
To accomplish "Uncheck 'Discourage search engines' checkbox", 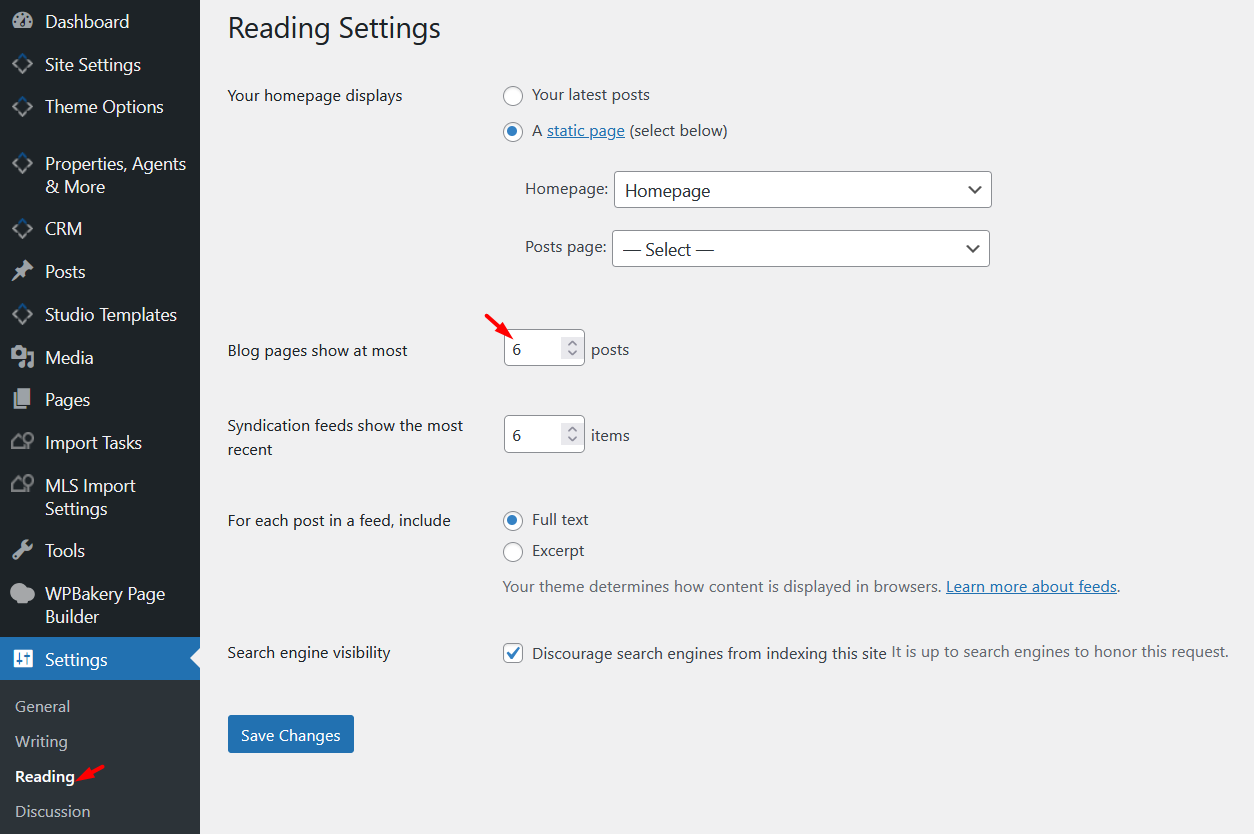I will coord(513,653).
